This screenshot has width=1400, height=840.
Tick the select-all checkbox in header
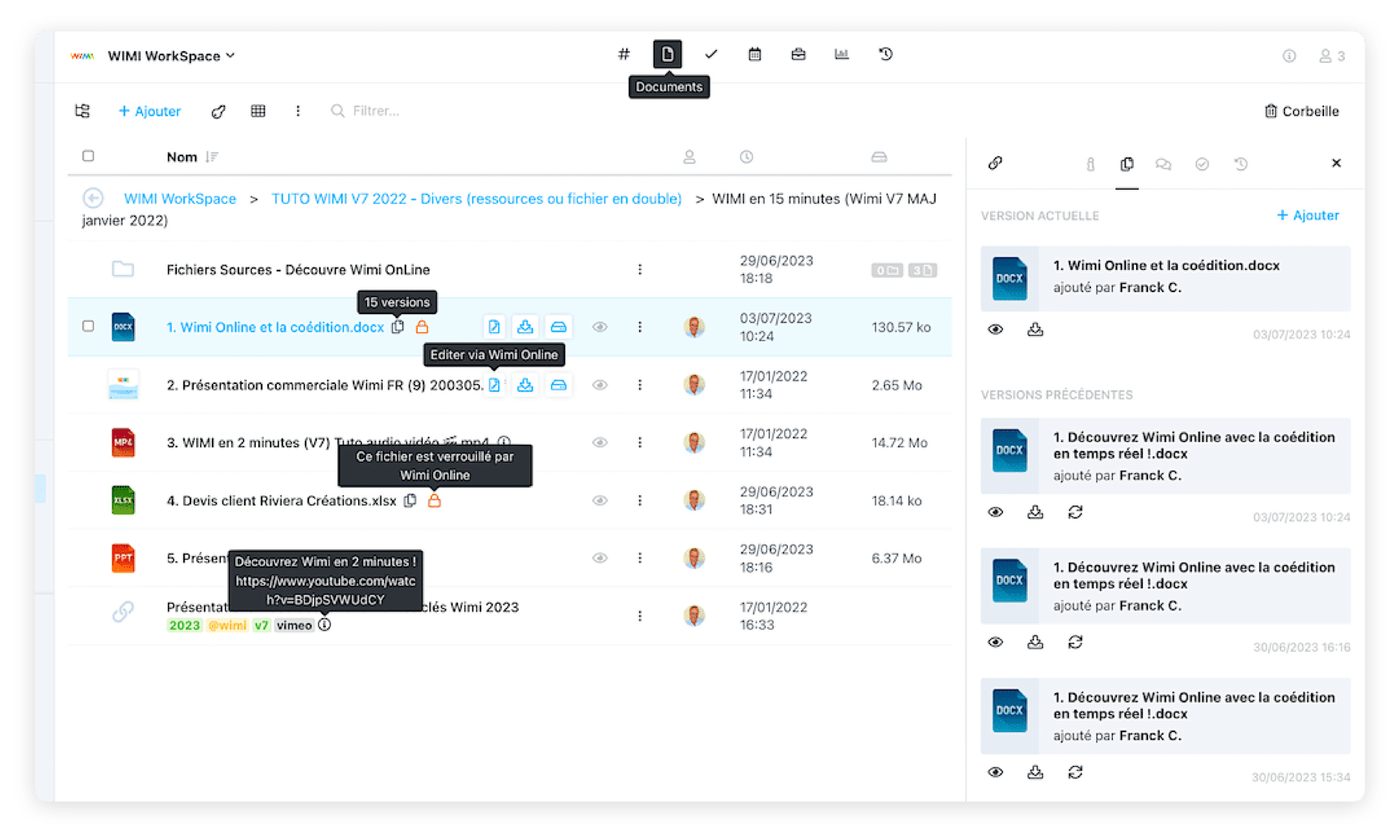point(87,156)
